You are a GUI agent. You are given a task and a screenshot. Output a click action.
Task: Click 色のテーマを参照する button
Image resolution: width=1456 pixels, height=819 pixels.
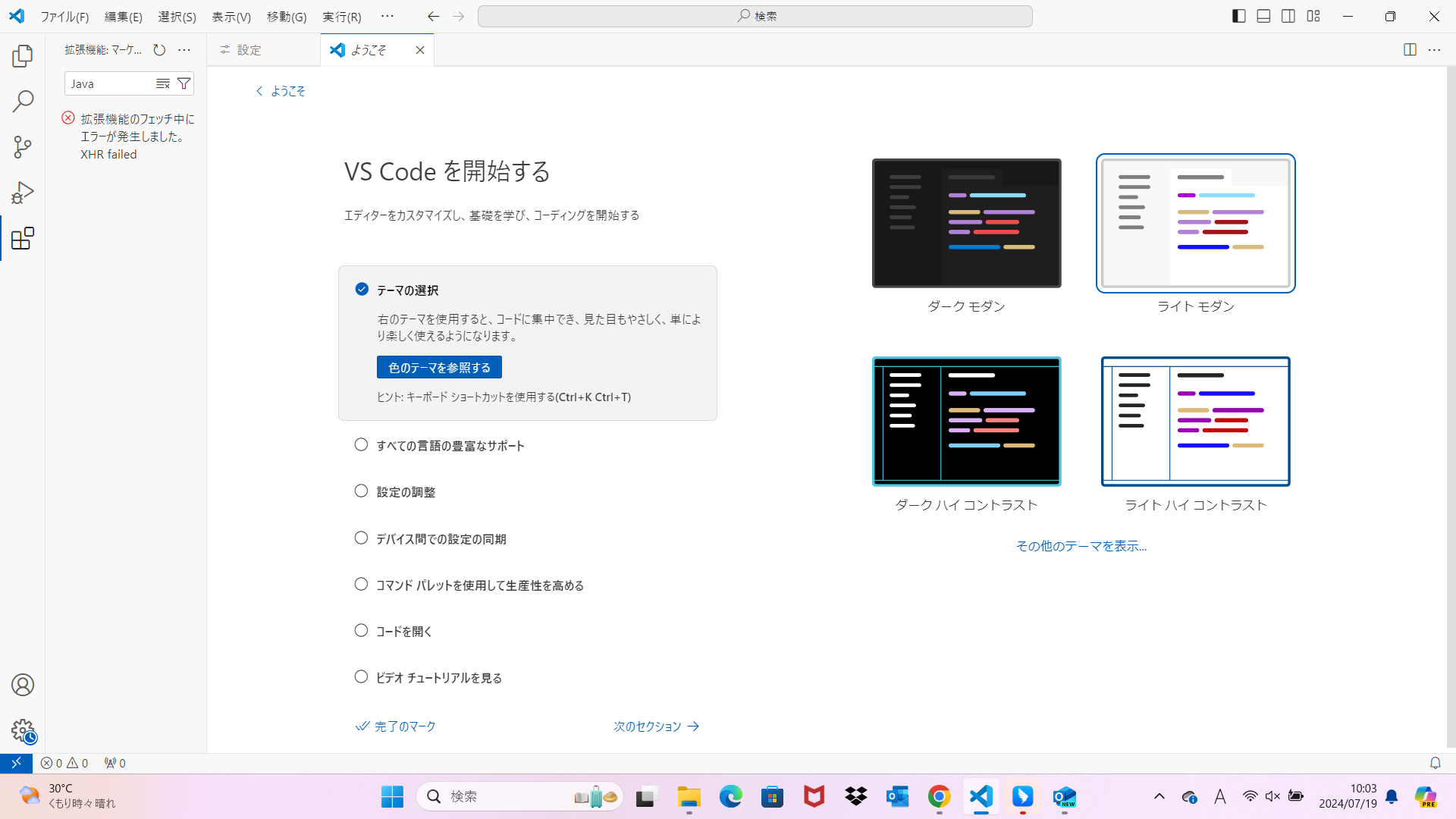click(x=438, y=367)
